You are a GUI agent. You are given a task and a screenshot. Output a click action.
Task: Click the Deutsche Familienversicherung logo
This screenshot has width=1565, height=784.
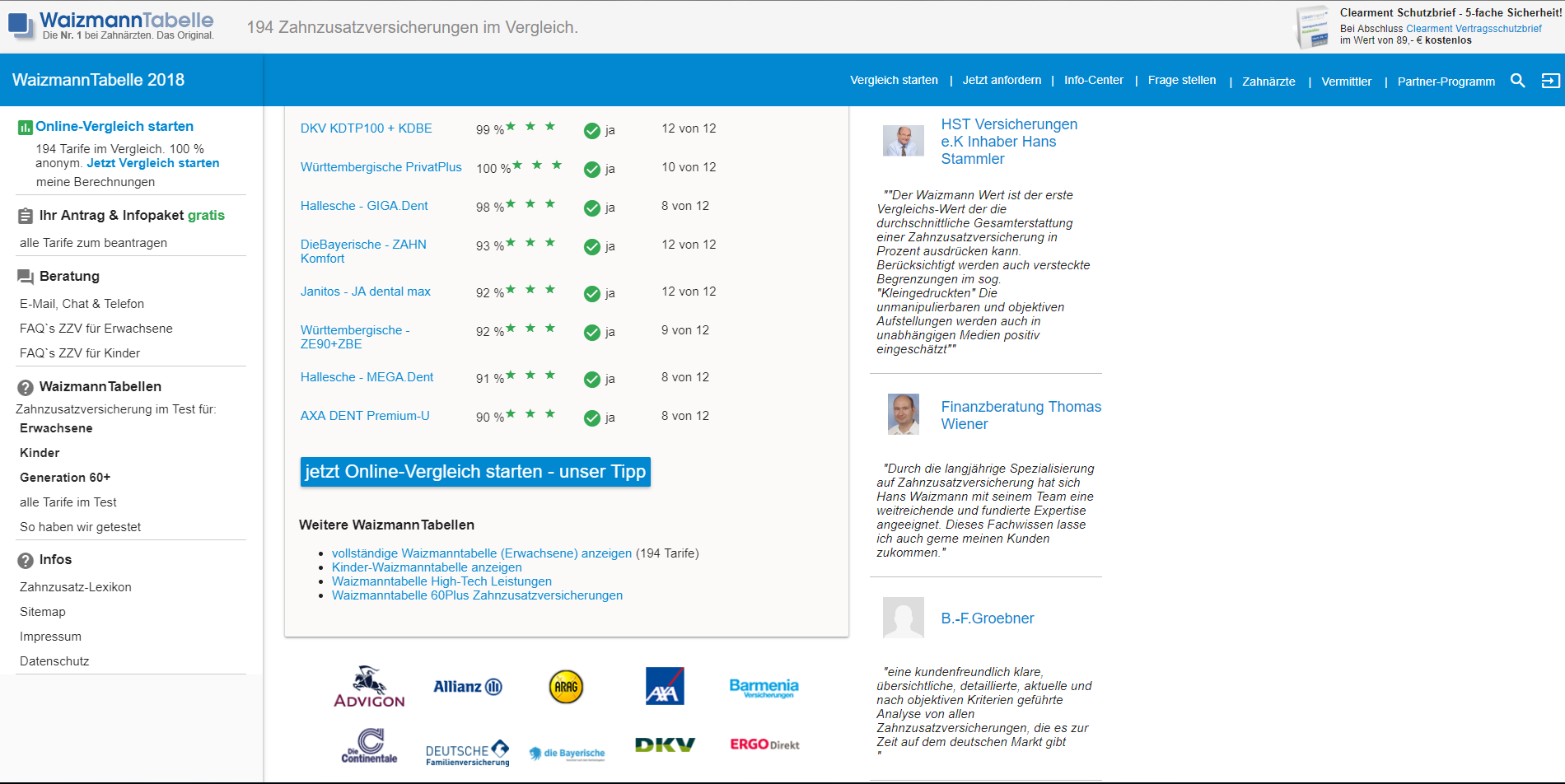click(468, 753)
